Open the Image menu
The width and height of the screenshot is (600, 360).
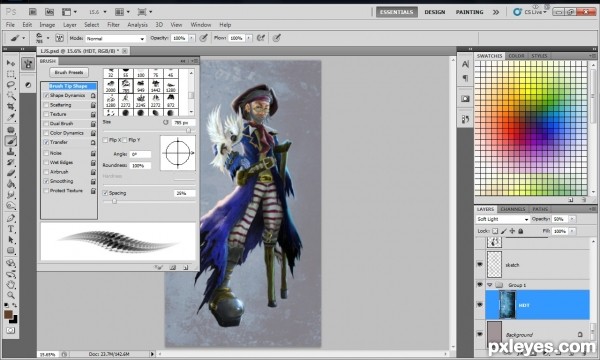pyautogui.click(x=47, y=25)
